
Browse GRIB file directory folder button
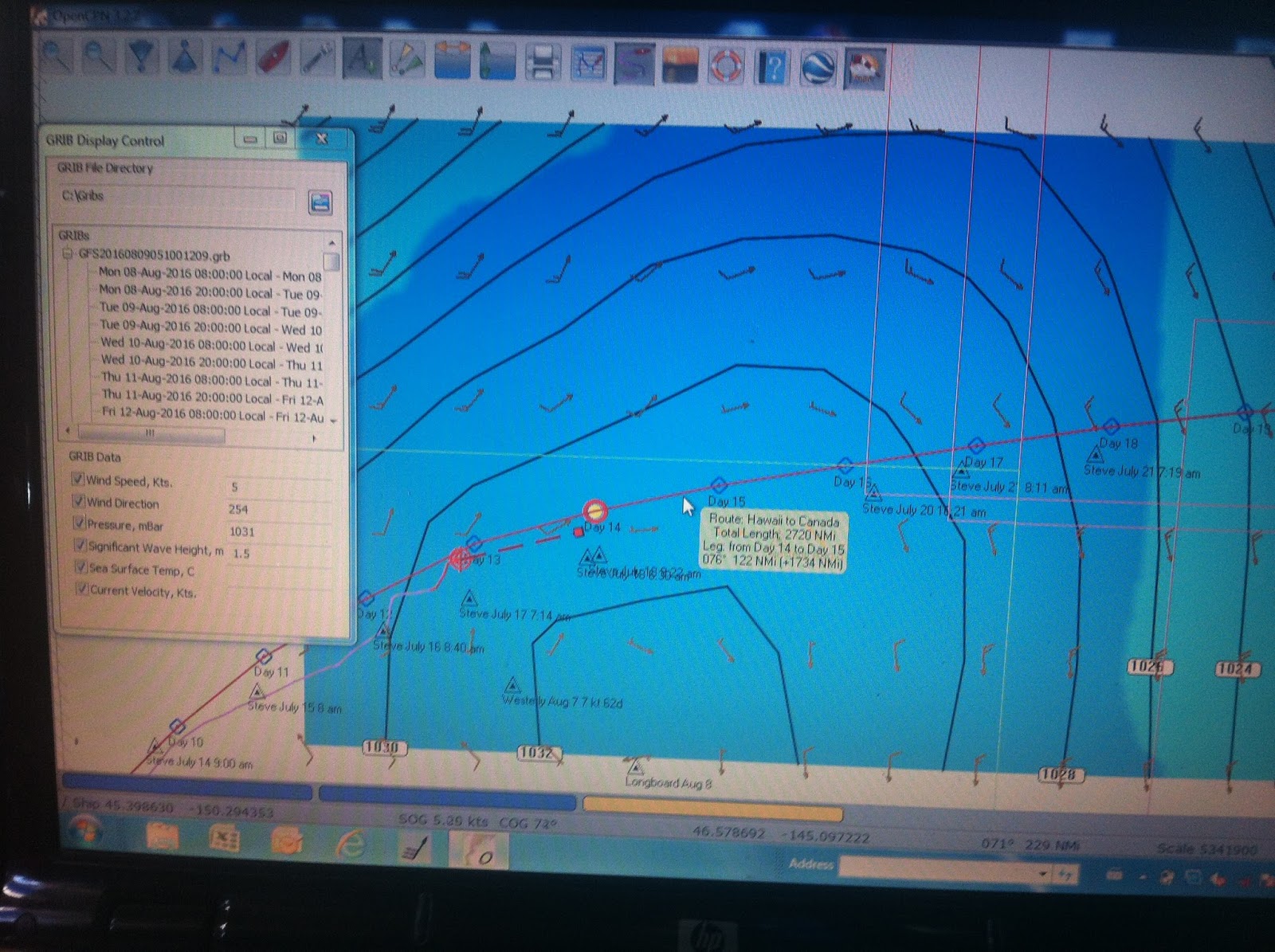point(320,202)
